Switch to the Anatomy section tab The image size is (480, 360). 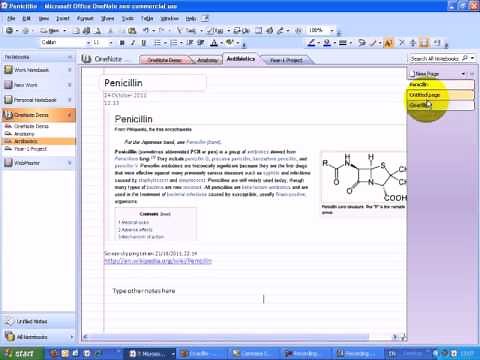(x=207, y=60)
